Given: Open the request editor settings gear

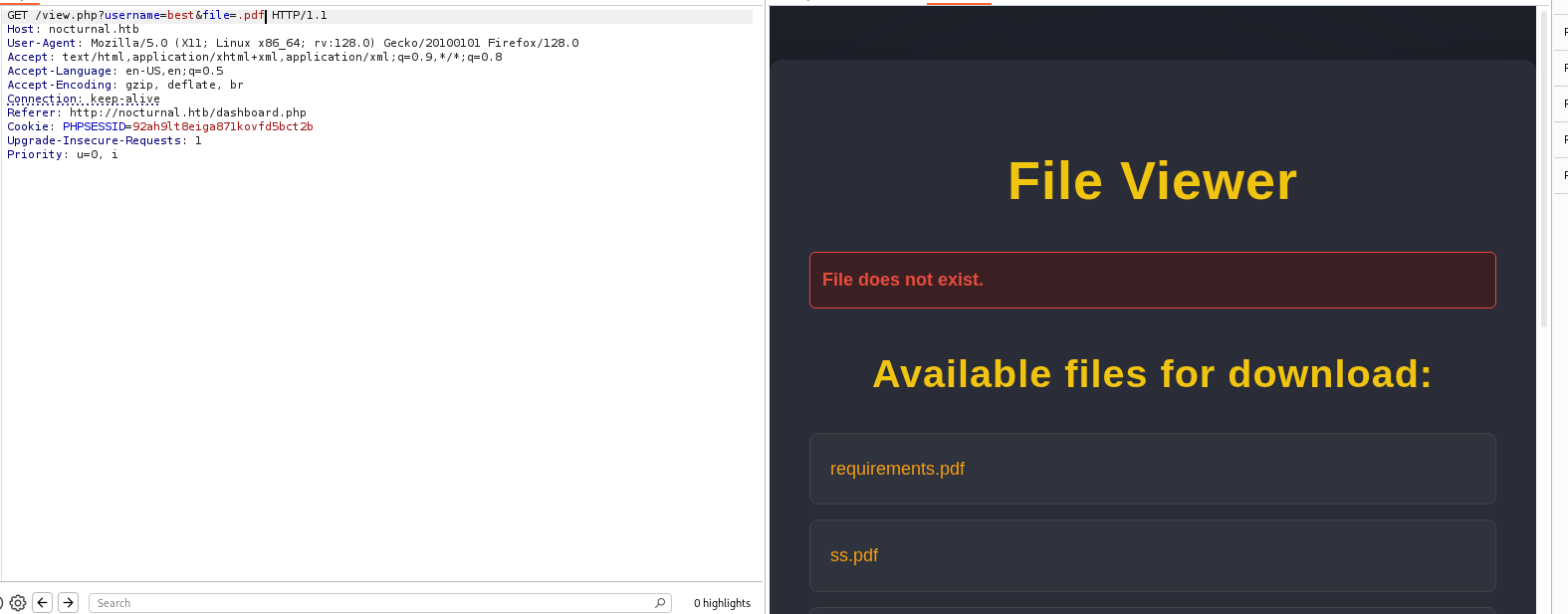Looking at the screenshot, I should point(18,603).
